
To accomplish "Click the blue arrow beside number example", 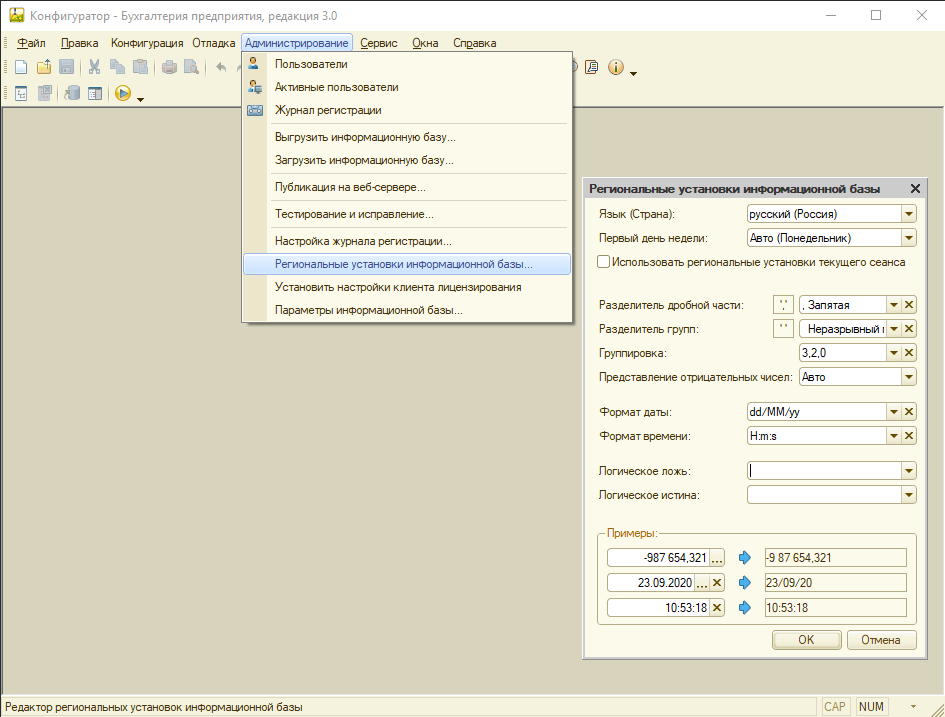I will tap(744, 558).
